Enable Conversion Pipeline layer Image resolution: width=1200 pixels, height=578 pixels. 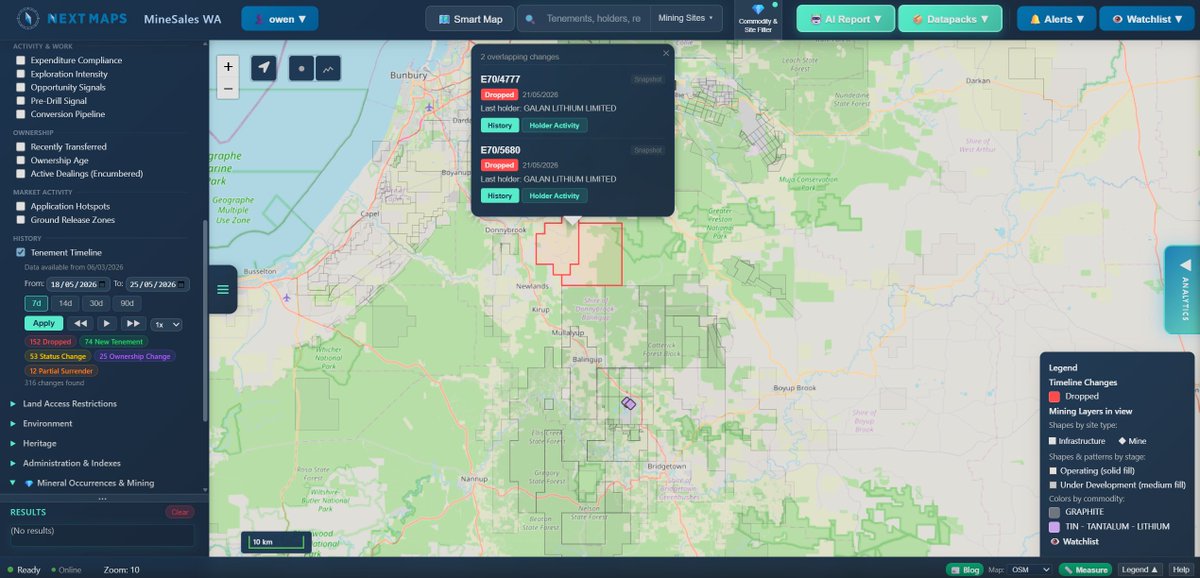pyautogui.click(x=20, y=114)
